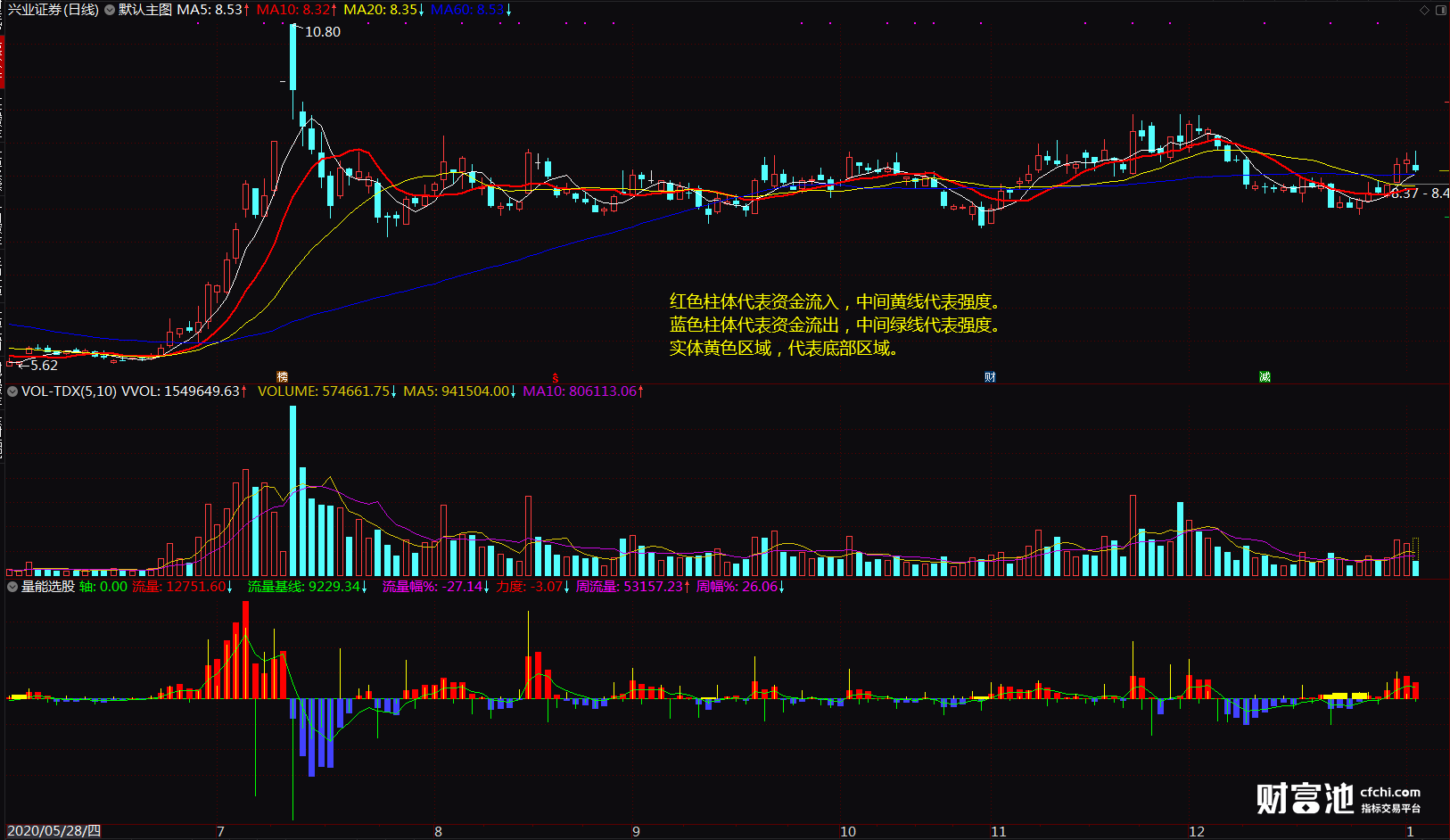Screen dimensions: 1450x840
Task: Select the 默认主图 main chart label
Action: pos(145,10)
